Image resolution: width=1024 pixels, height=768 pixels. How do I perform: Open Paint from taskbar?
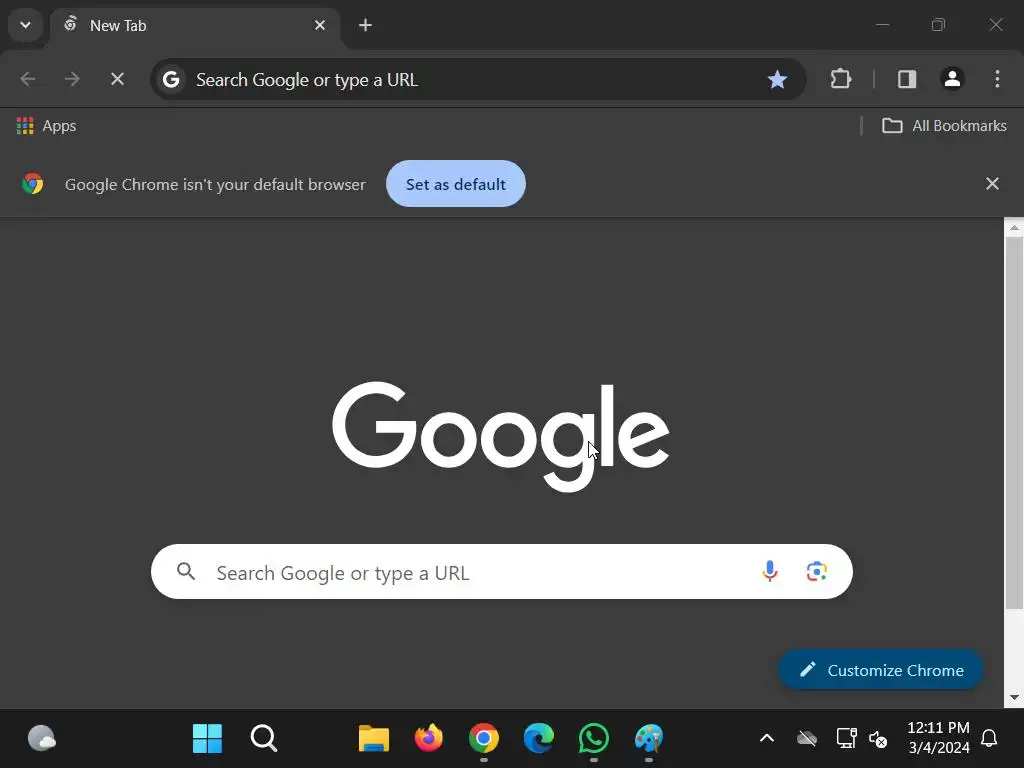pos(648,739)
